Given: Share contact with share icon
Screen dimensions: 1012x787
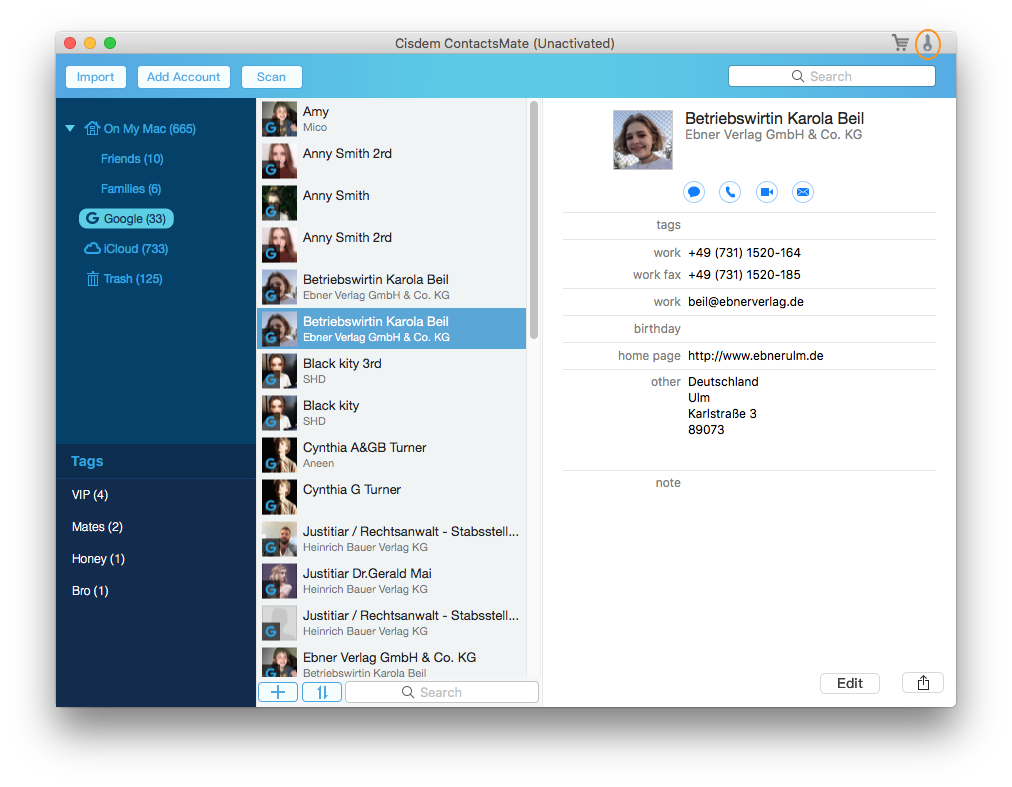Looking at the screenshot, I should [923, 683].
